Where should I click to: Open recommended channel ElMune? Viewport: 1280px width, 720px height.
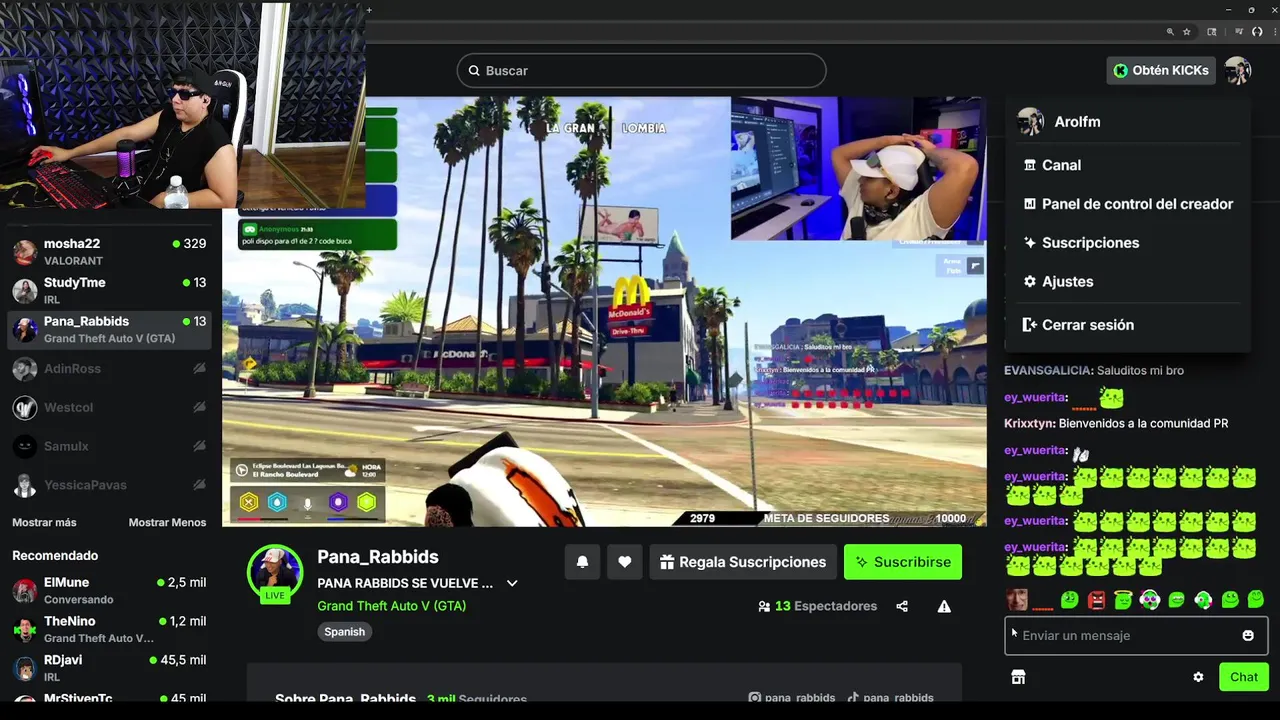tap(109, 590)
